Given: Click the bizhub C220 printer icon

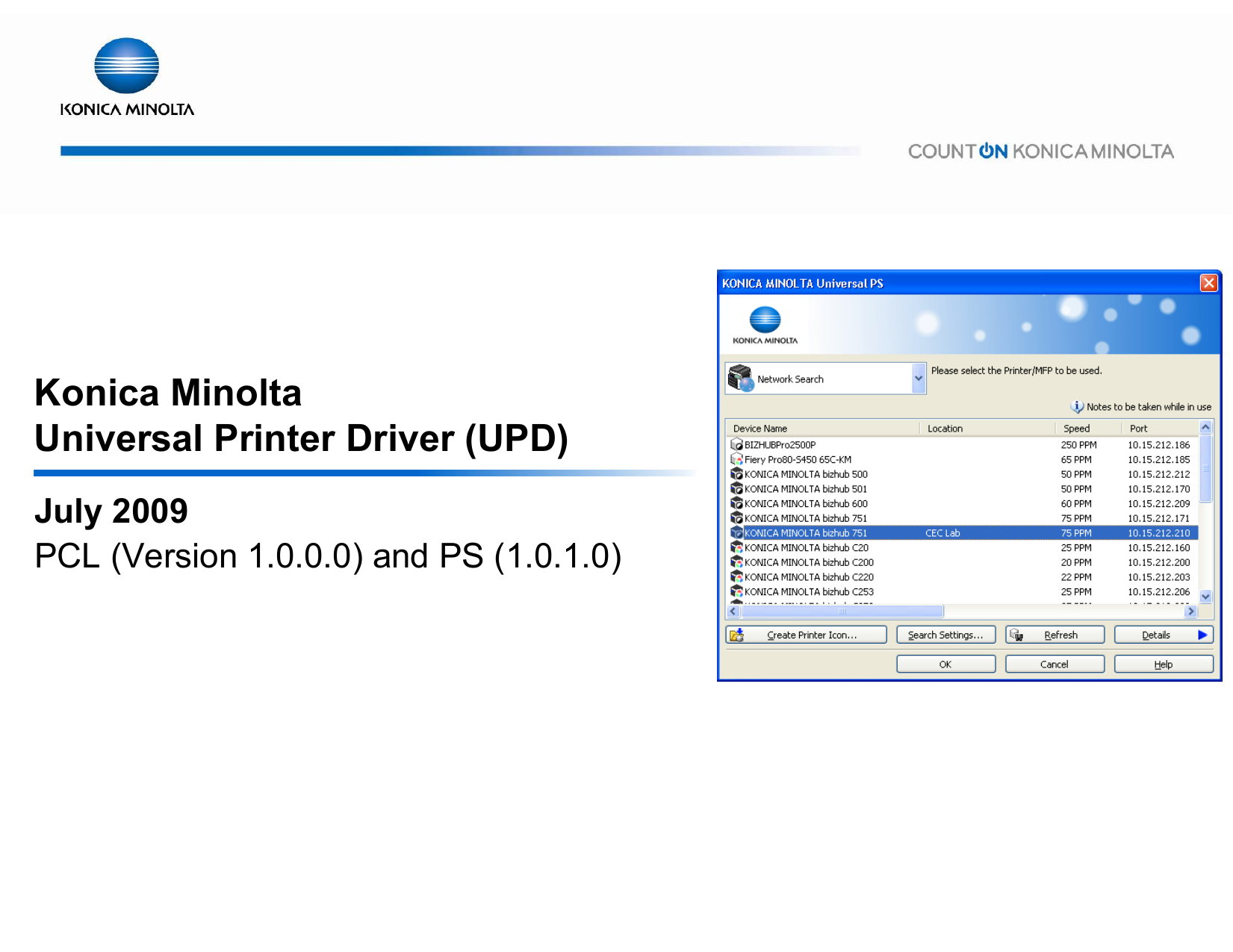Looking at the screenshot, I should pyautogui.click(x=736, y=577).
